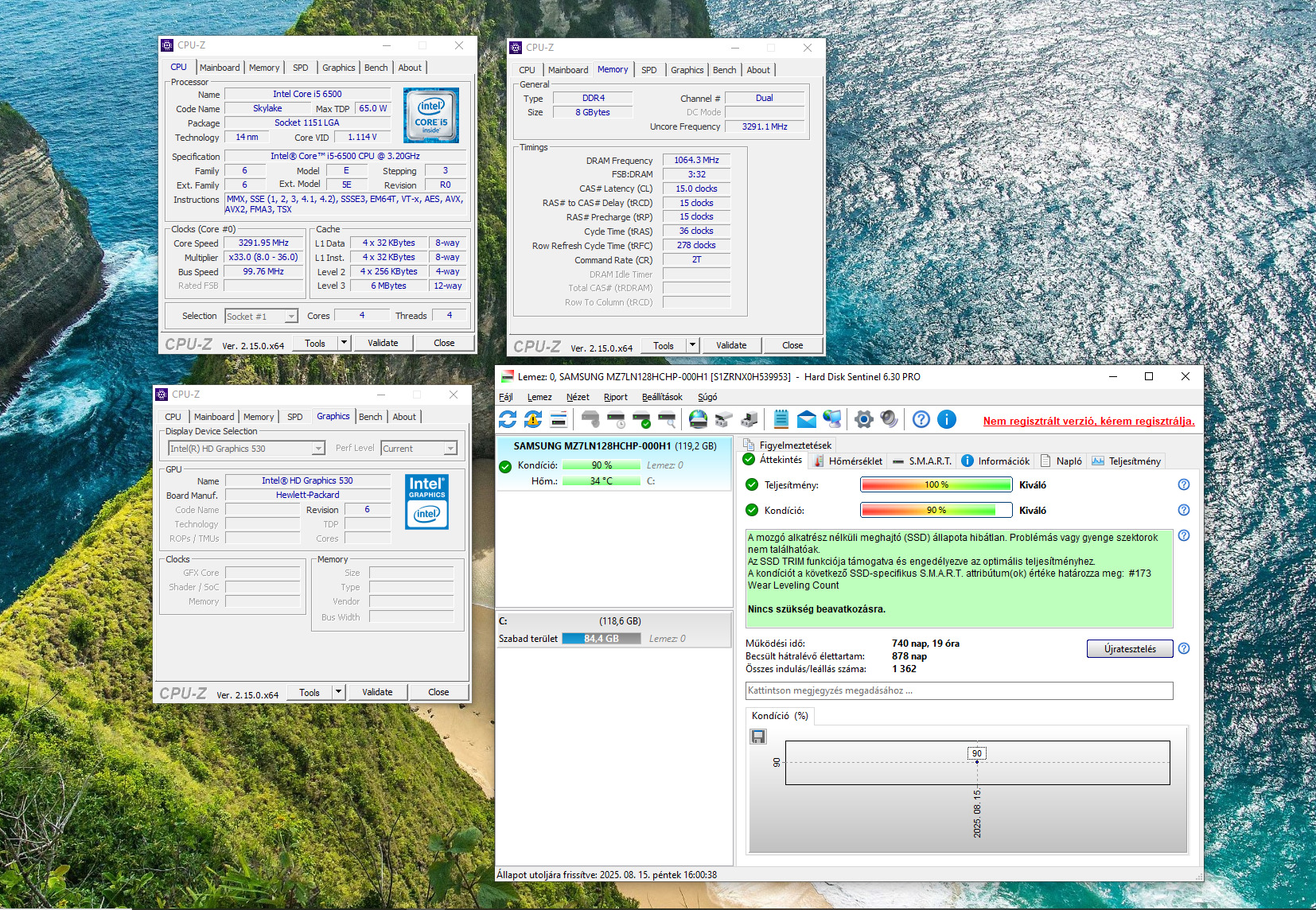This screenshot has width=1316, height=910.
Task: Click the computer tower with boxes toolbar icon
Action: click(x=749, y=419)
